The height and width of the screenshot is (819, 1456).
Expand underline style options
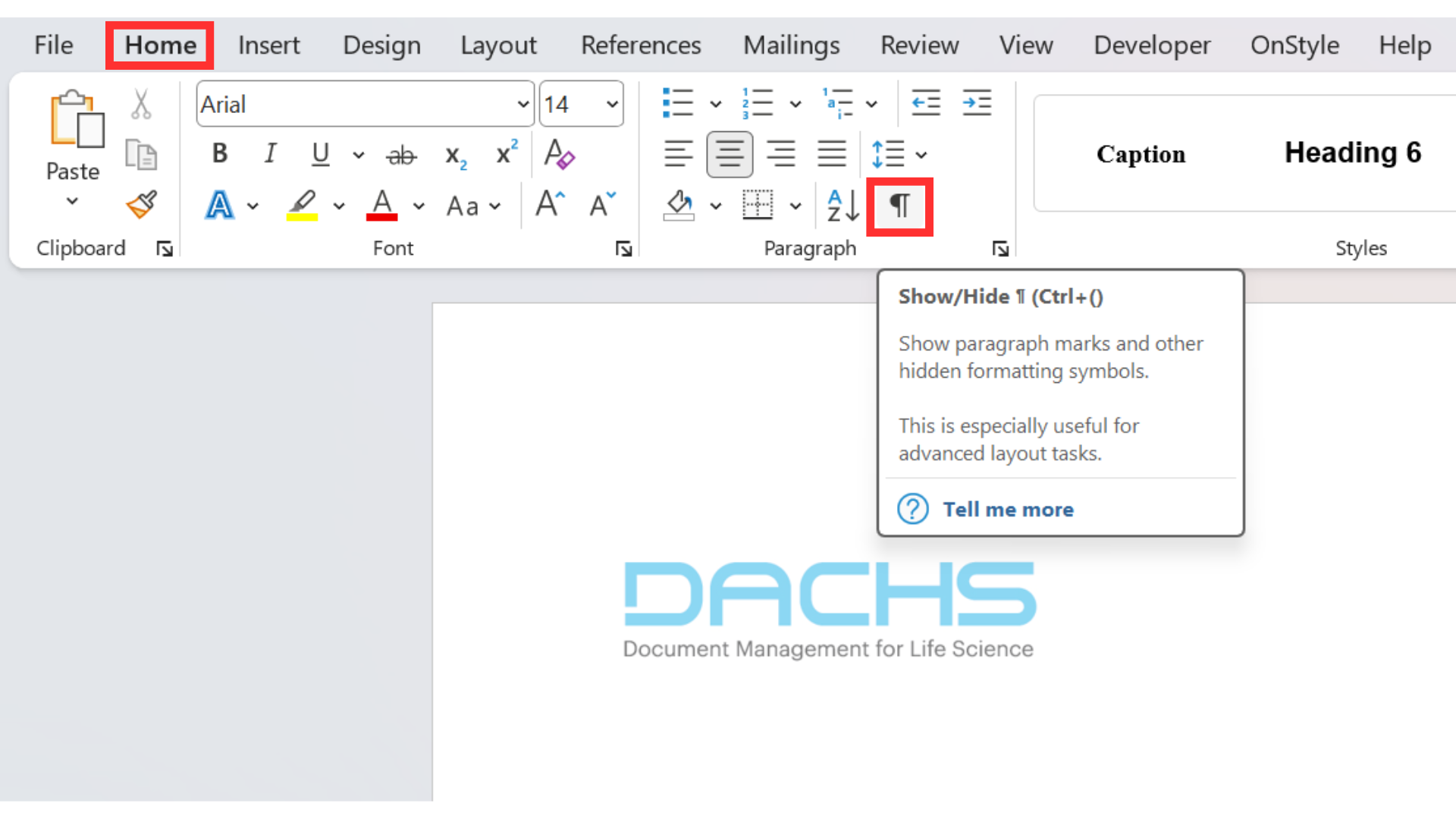359,155
